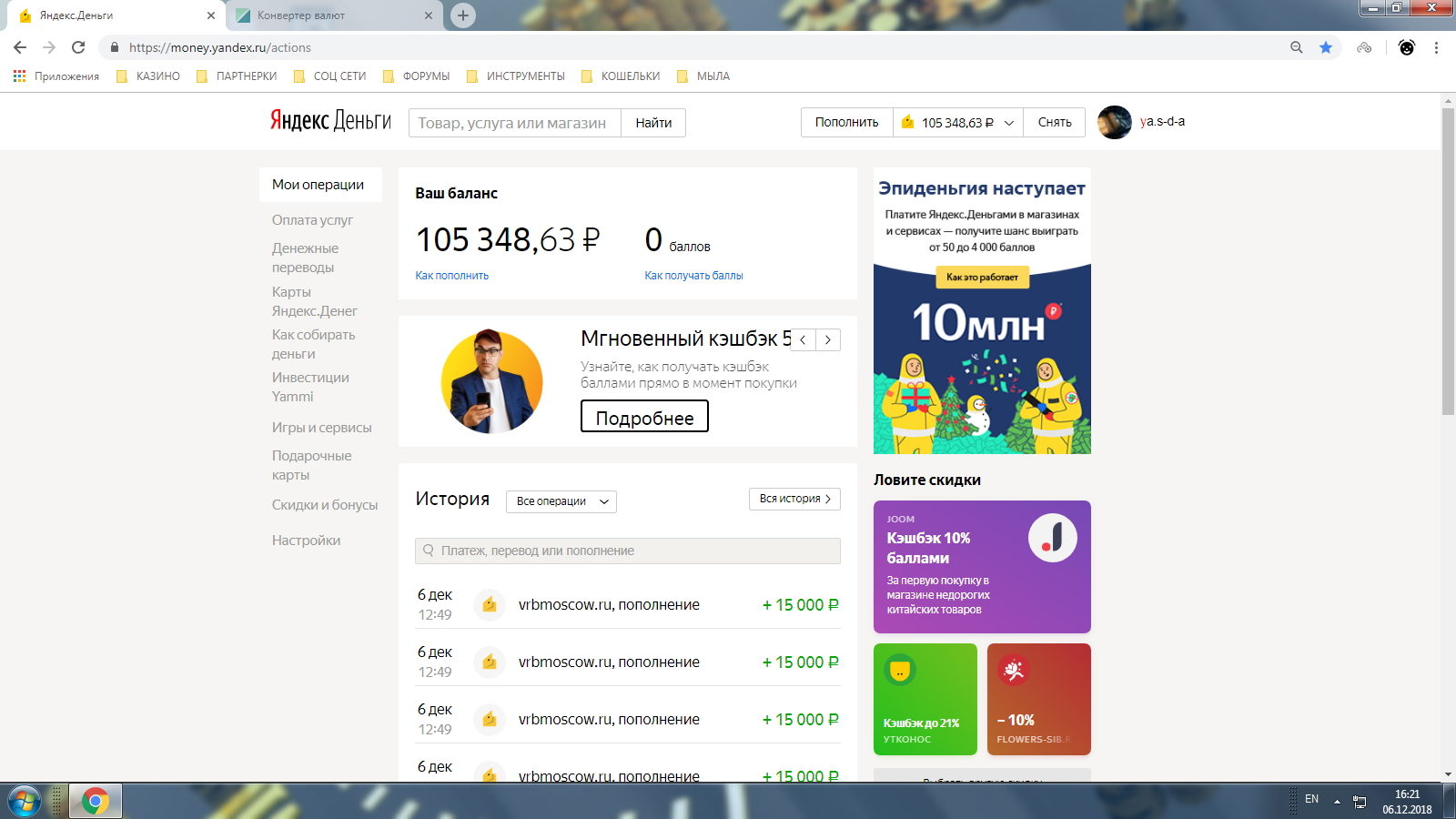
Task: Expand the header balance dropdown
Action: click(1008, 123)
